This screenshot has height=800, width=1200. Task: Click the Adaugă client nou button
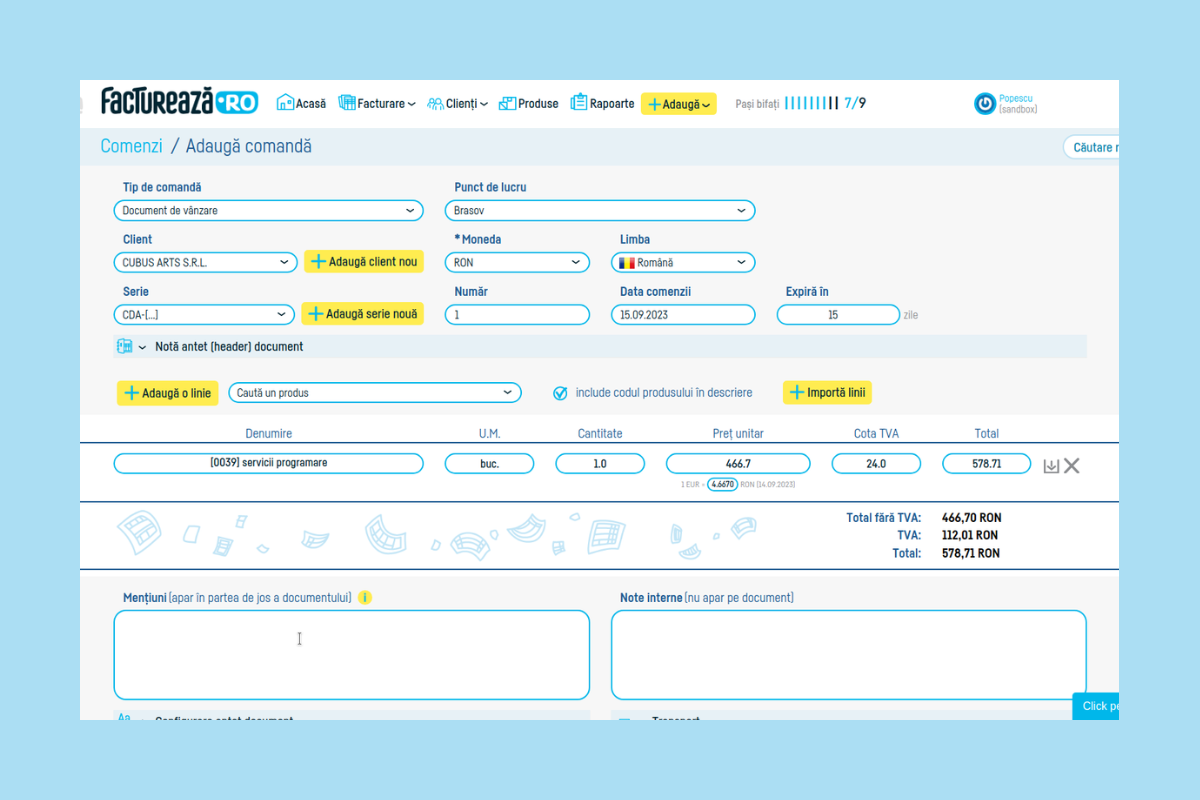click(363, 262)
